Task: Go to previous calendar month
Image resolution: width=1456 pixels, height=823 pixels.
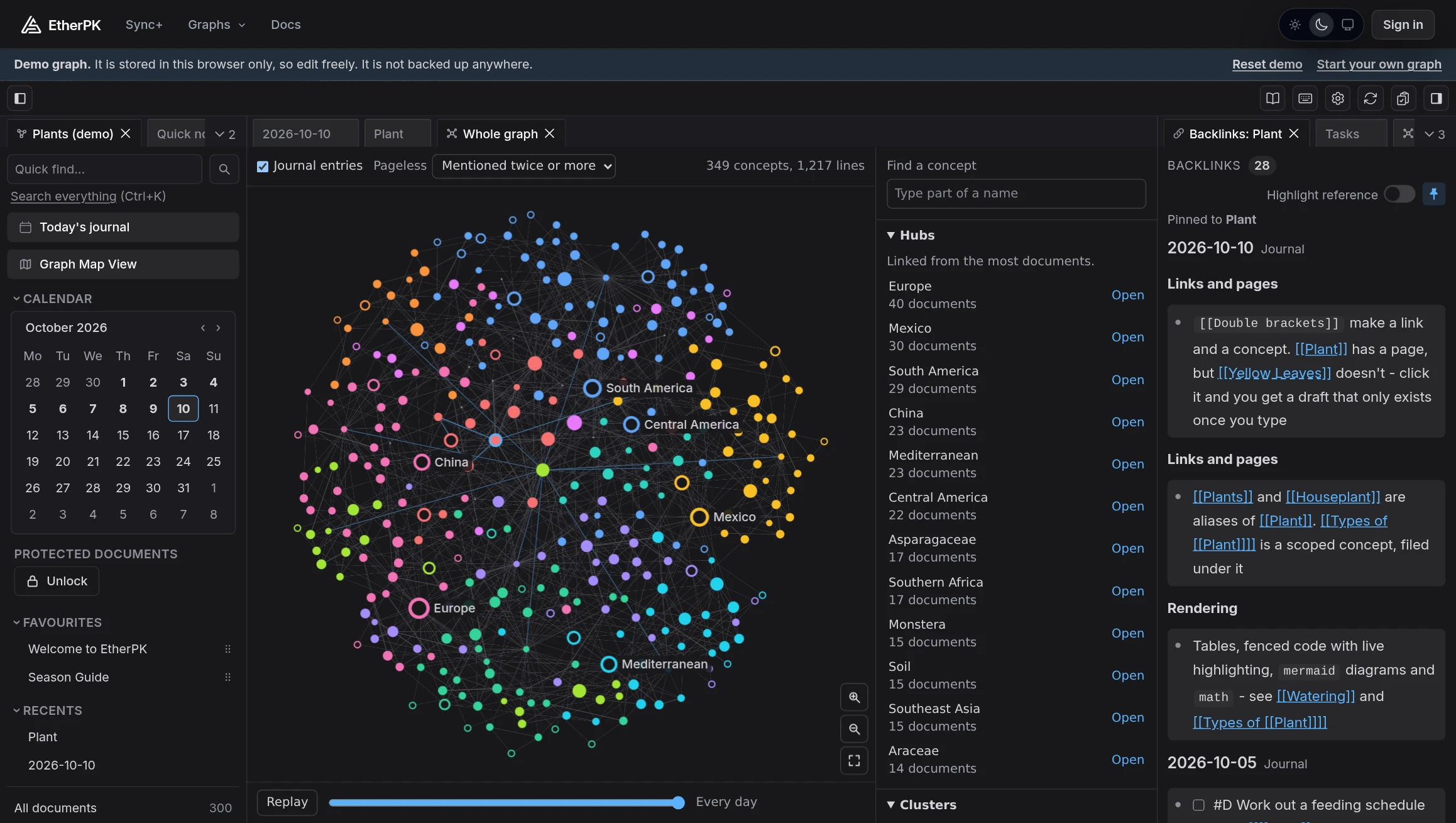Action: [x=203, y=328]
